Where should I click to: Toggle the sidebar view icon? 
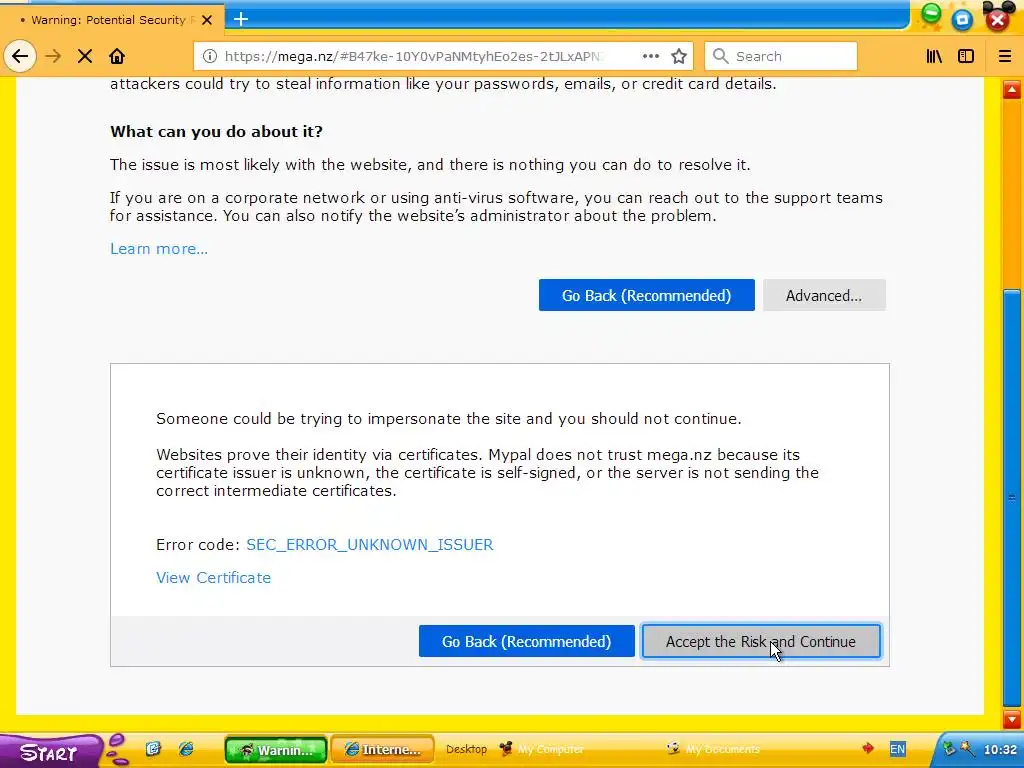click(966, 56)
